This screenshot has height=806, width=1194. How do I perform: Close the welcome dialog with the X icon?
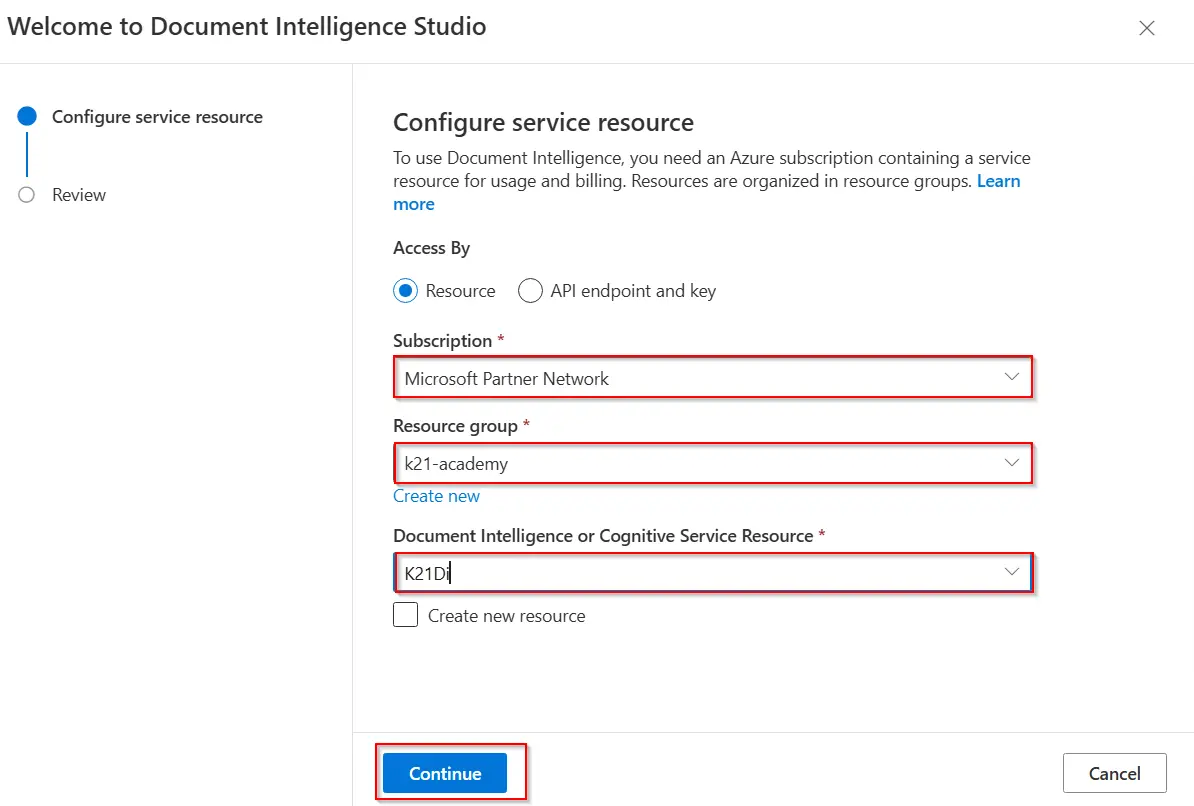coord(1147,28)
